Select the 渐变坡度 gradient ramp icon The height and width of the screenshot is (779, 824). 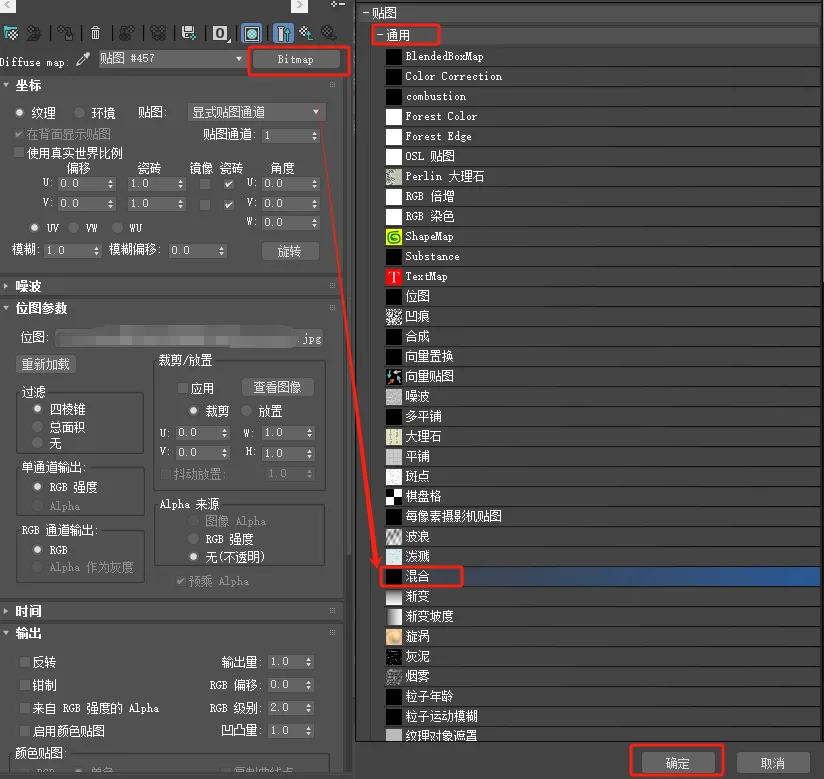[x=394, y=617]
